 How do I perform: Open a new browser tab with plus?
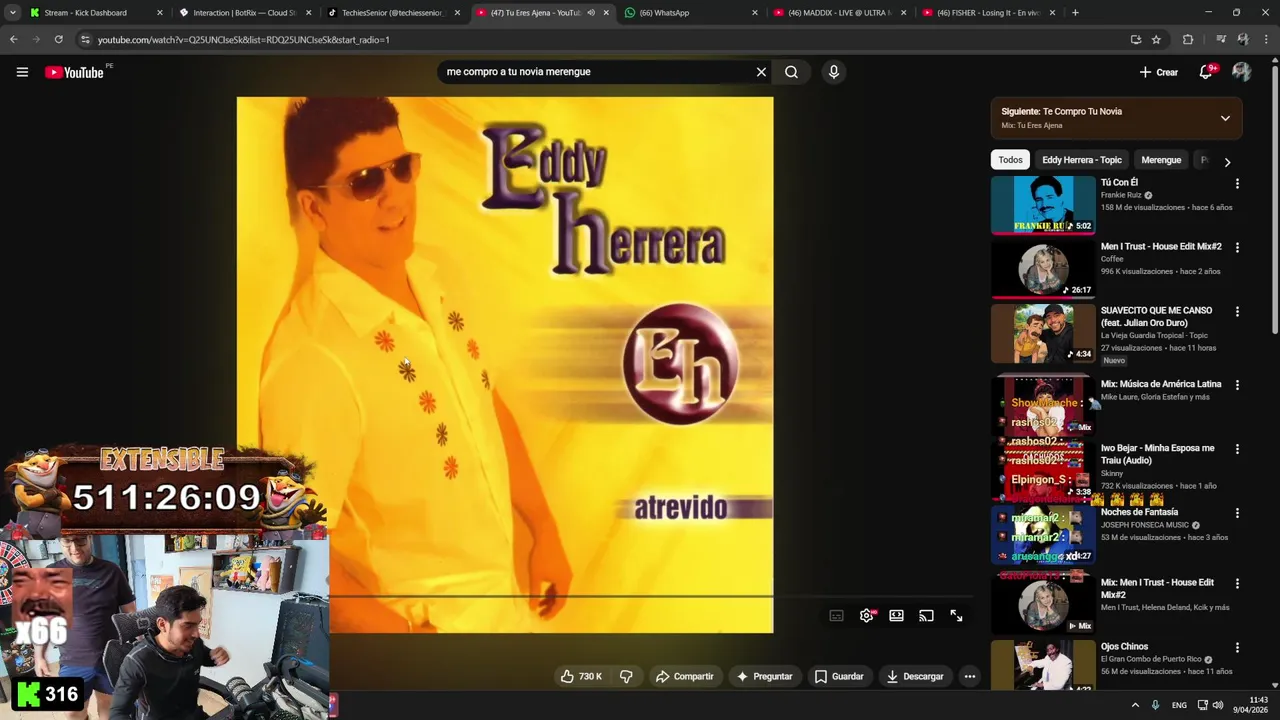[1075, 13]
